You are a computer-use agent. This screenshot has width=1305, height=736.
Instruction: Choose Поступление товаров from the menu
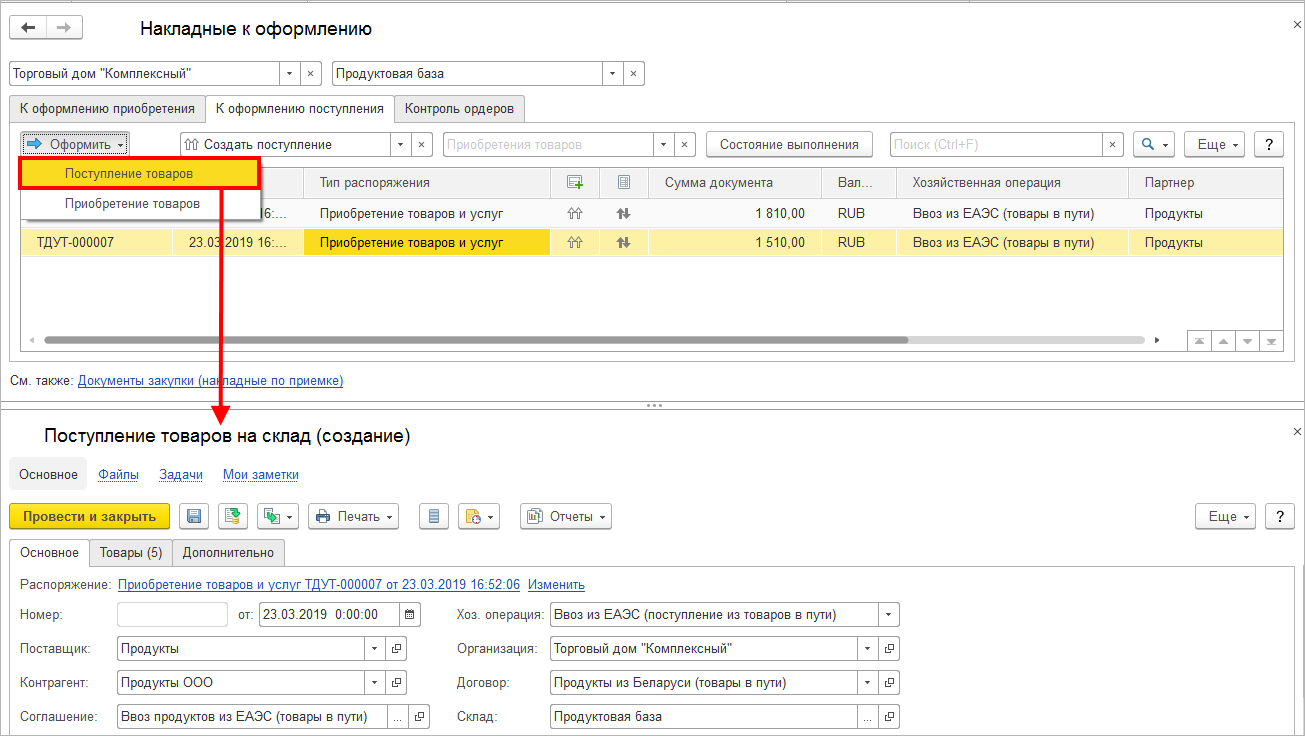point(139,173)
